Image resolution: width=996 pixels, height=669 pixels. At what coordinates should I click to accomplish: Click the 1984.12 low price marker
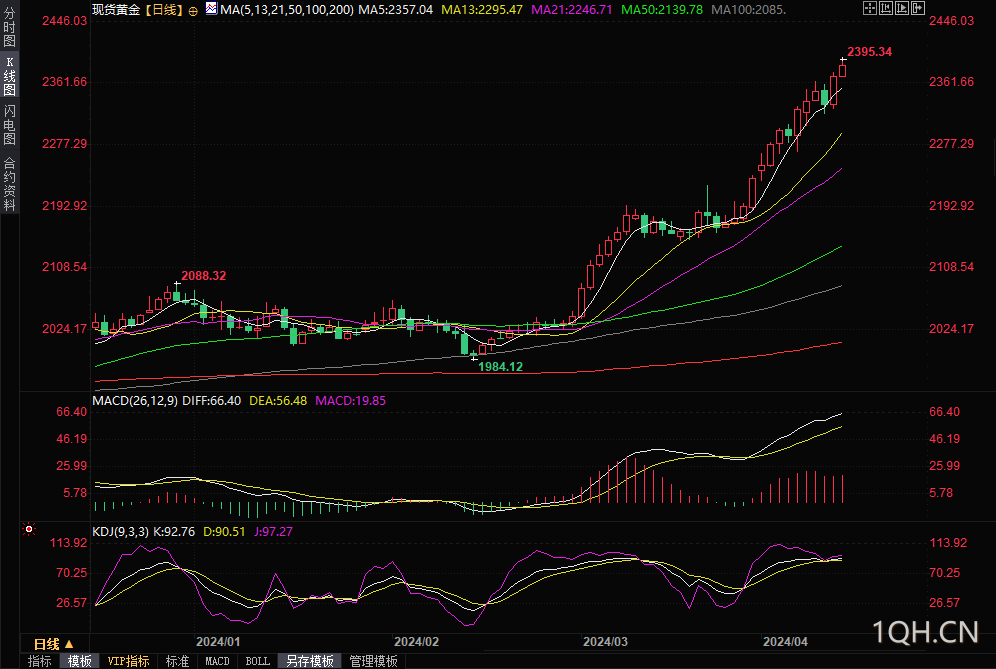coord(501,367)
